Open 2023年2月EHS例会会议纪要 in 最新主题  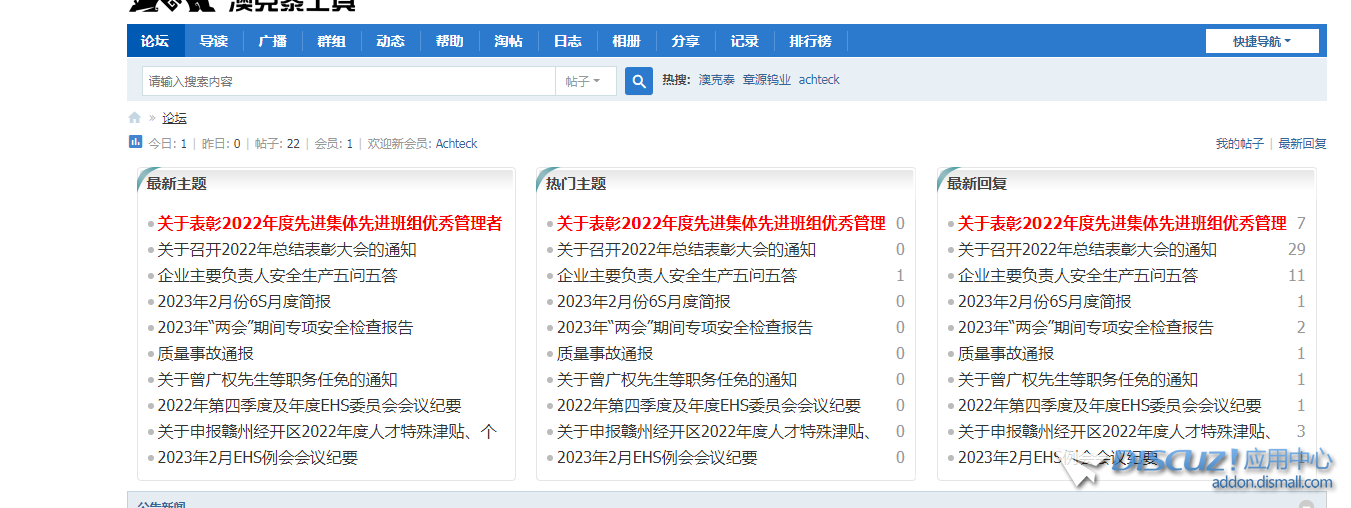click(x=257, y=458)
